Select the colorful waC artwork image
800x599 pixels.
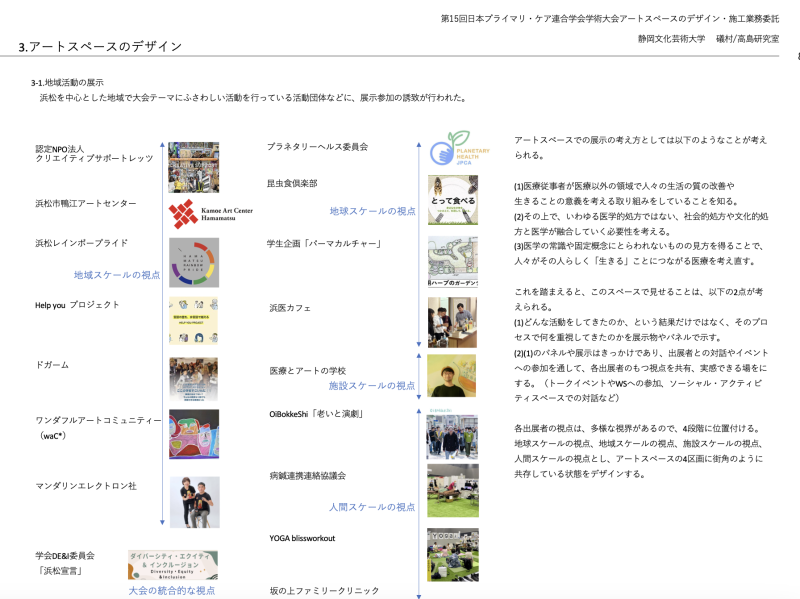coord(194,434)
